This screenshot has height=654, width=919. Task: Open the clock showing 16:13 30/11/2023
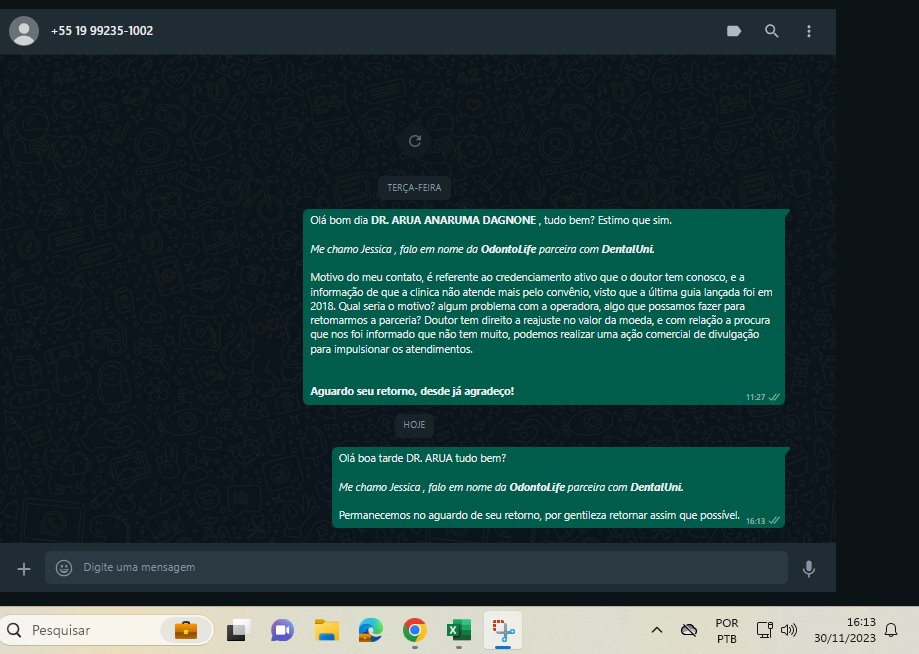[x=845, y=631]
